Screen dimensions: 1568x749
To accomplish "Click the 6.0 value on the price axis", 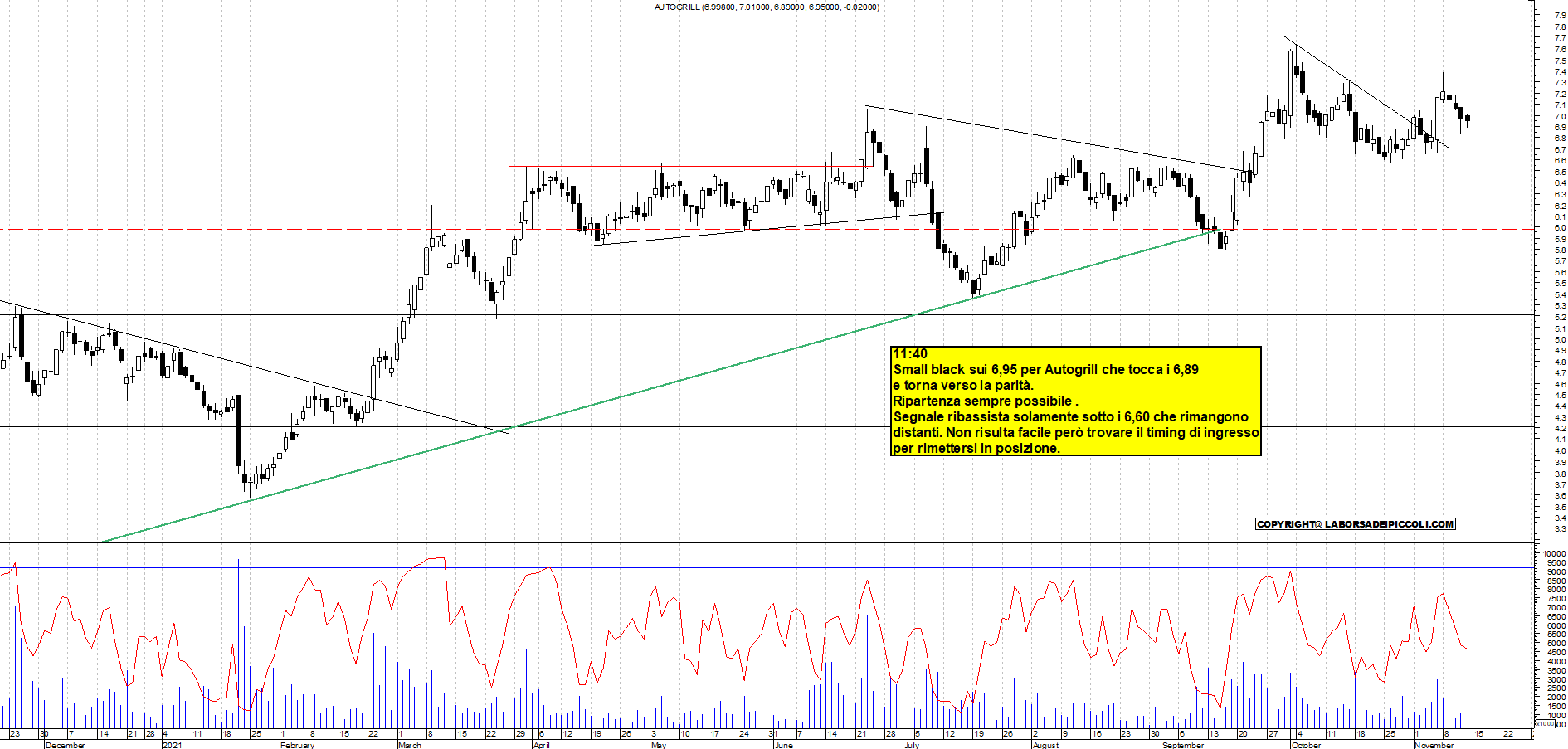I will (1560, 228).
